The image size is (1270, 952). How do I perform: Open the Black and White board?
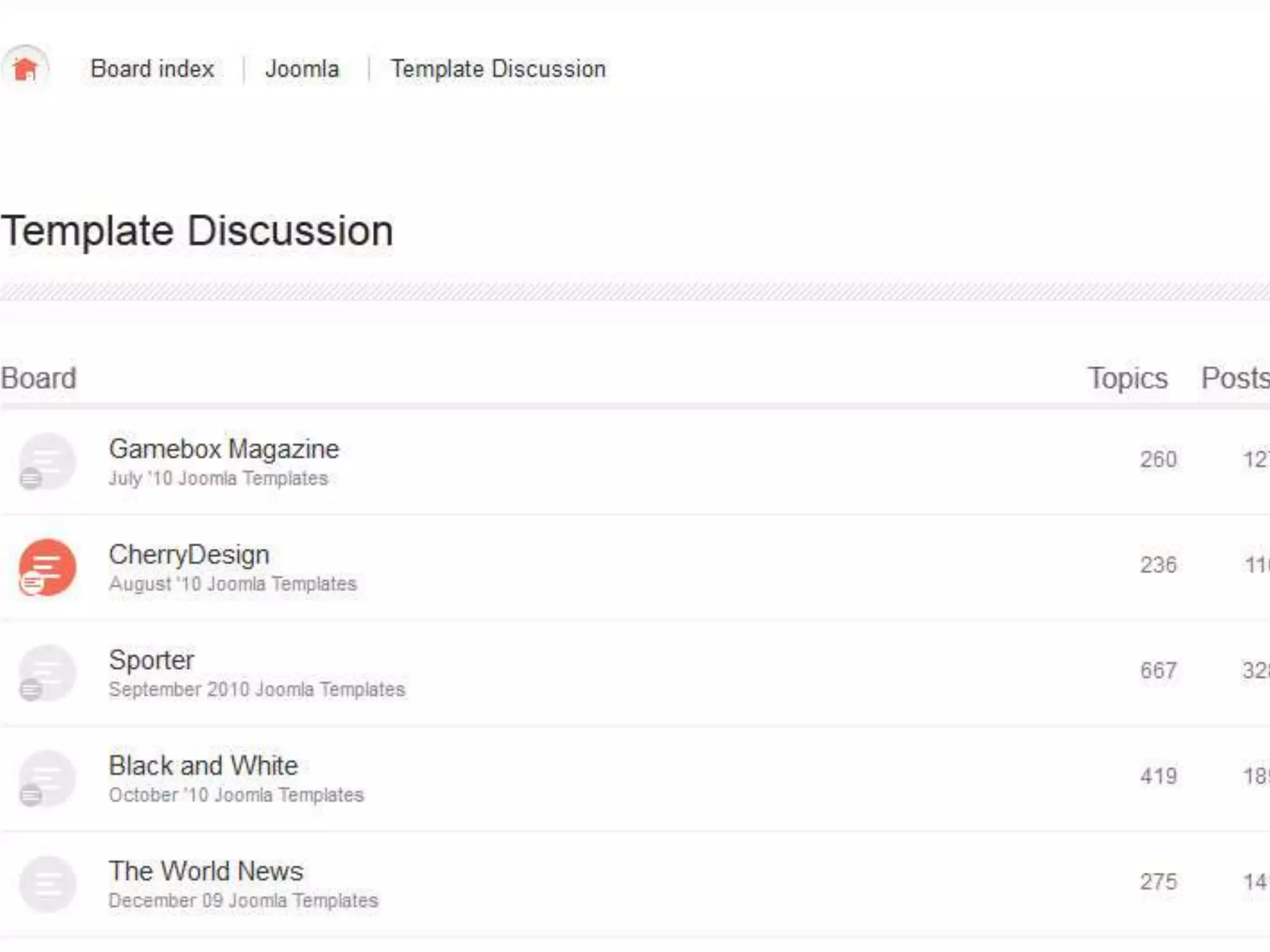tap(203, 765)
